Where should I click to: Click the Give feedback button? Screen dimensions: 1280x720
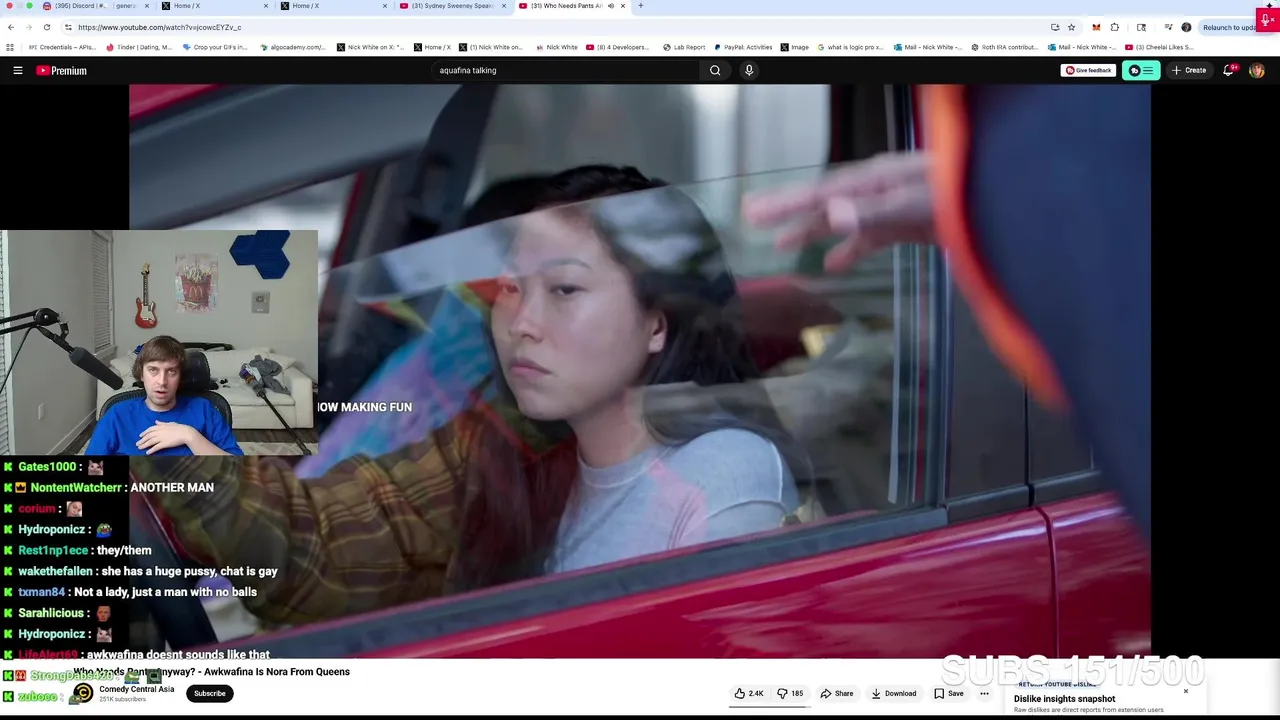click(1088, 70)
